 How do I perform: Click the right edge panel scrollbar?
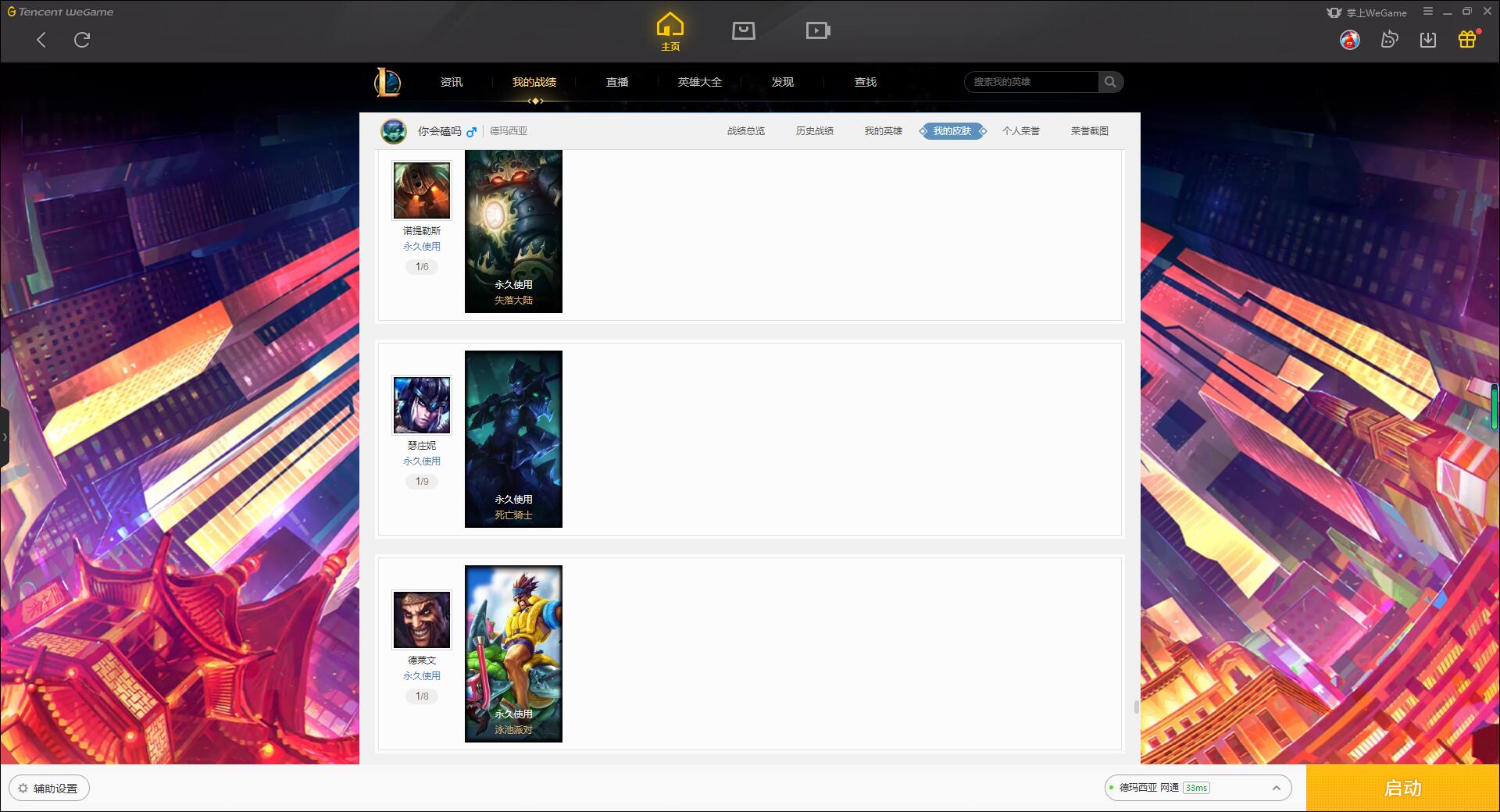point(1495,405)
